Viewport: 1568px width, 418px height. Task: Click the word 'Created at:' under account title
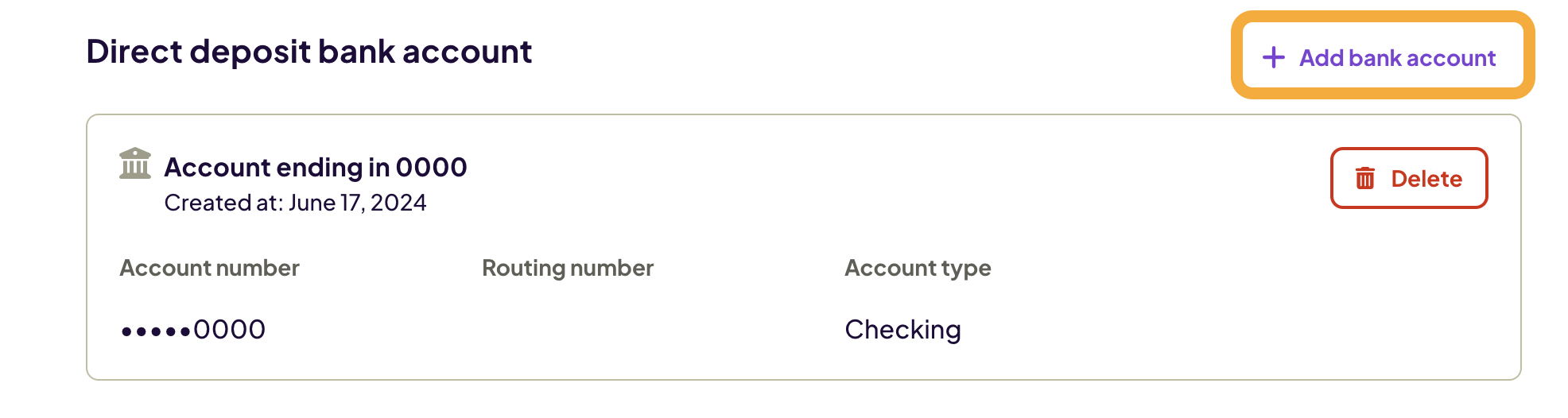click(223, 203)
